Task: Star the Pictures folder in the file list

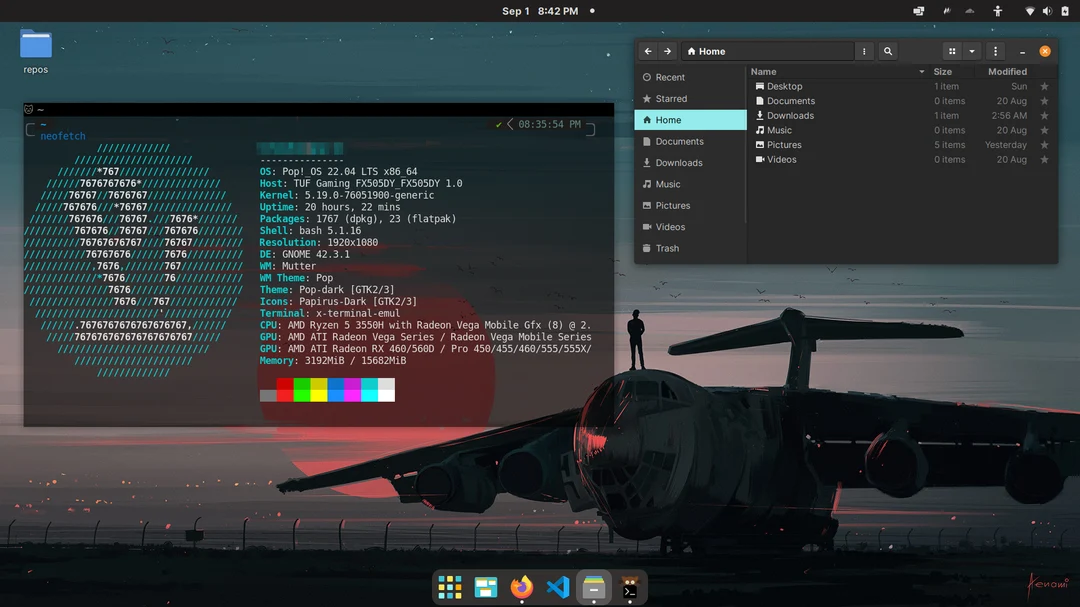Action: (1045, 144)
